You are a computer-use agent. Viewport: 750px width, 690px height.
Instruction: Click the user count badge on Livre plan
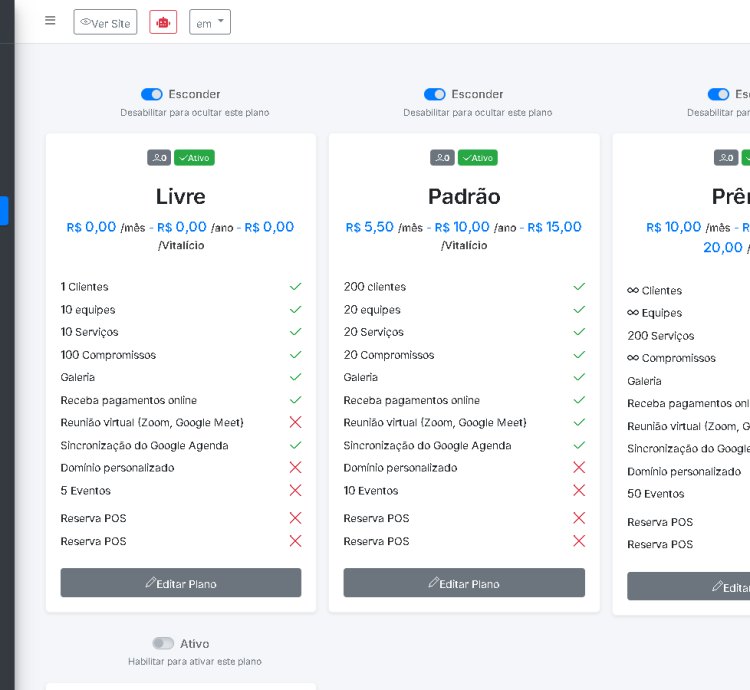159,158
